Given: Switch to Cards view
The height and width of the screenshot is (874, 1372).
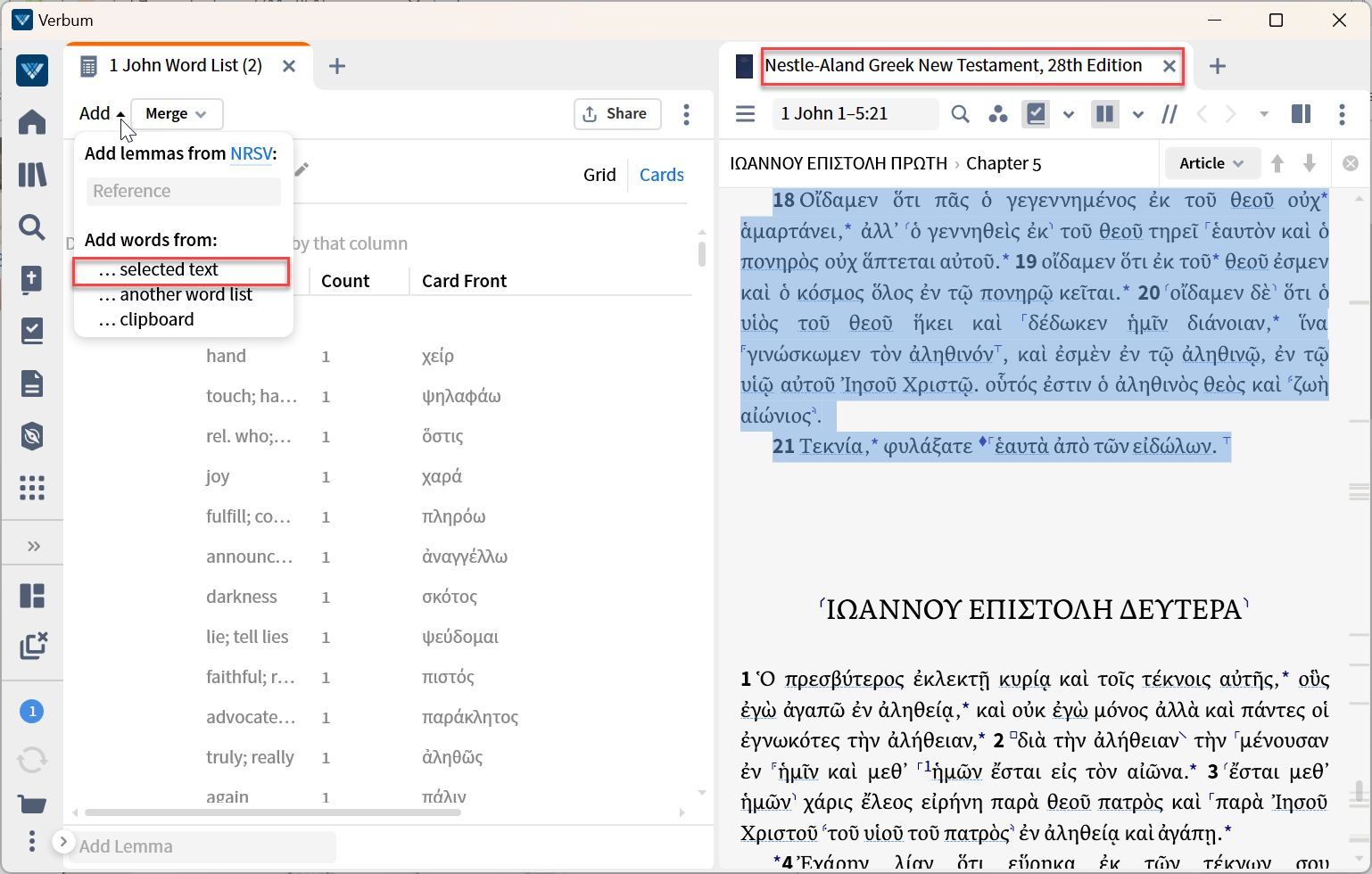Looking at the screenshot, I should pyautogui.click(x=662, y=175).
